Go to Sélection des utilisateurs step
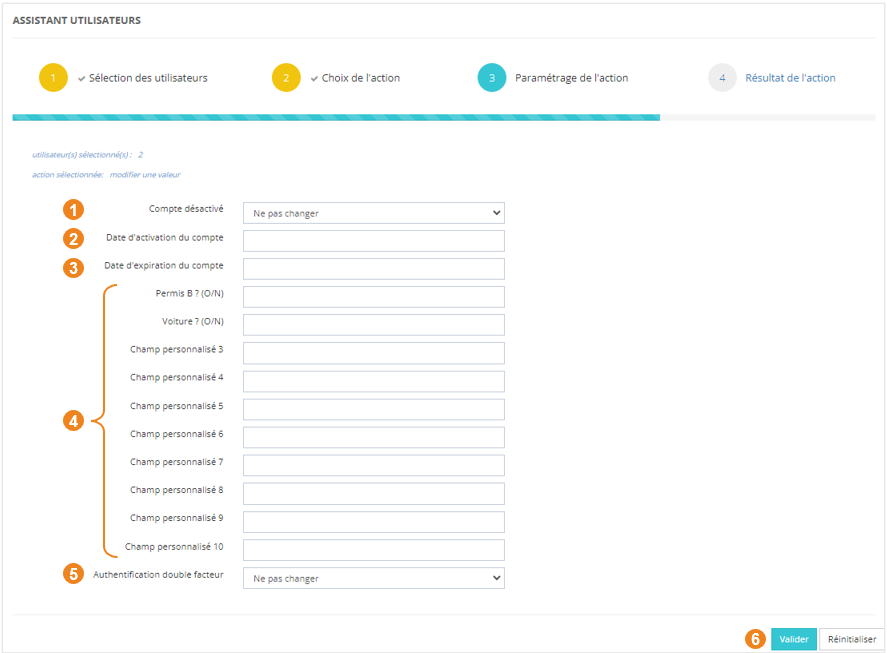Viewport: 887px width, 653px height. pos(148,78)
